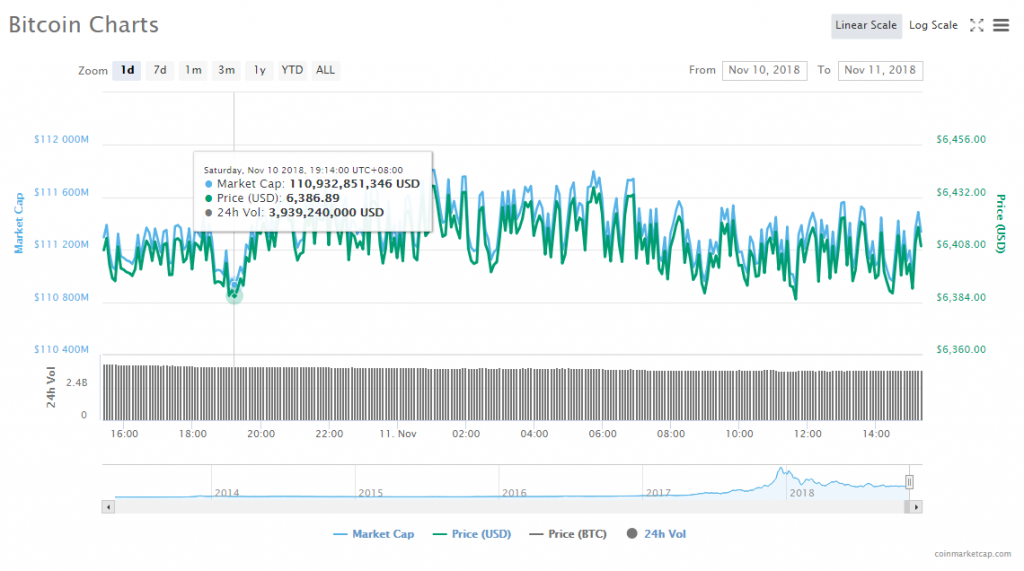The height and width of the screenshot is (571, 1024).
Task: Toggle Market Cap series in legend
Action: tap(373, 534)
